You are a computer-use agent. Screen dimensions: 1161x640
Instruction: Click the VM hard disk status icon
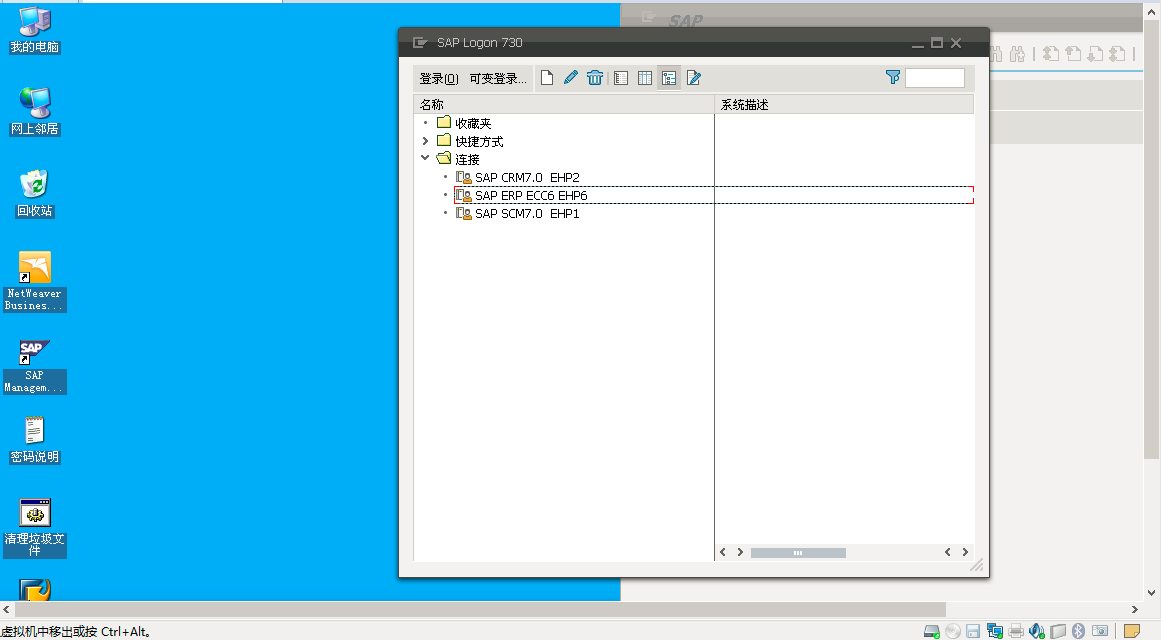(x=931, y=631)
